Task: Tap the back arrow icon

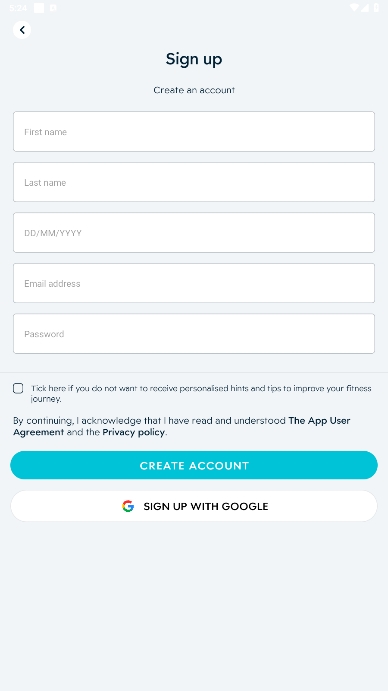Action: tap(22, 30)
